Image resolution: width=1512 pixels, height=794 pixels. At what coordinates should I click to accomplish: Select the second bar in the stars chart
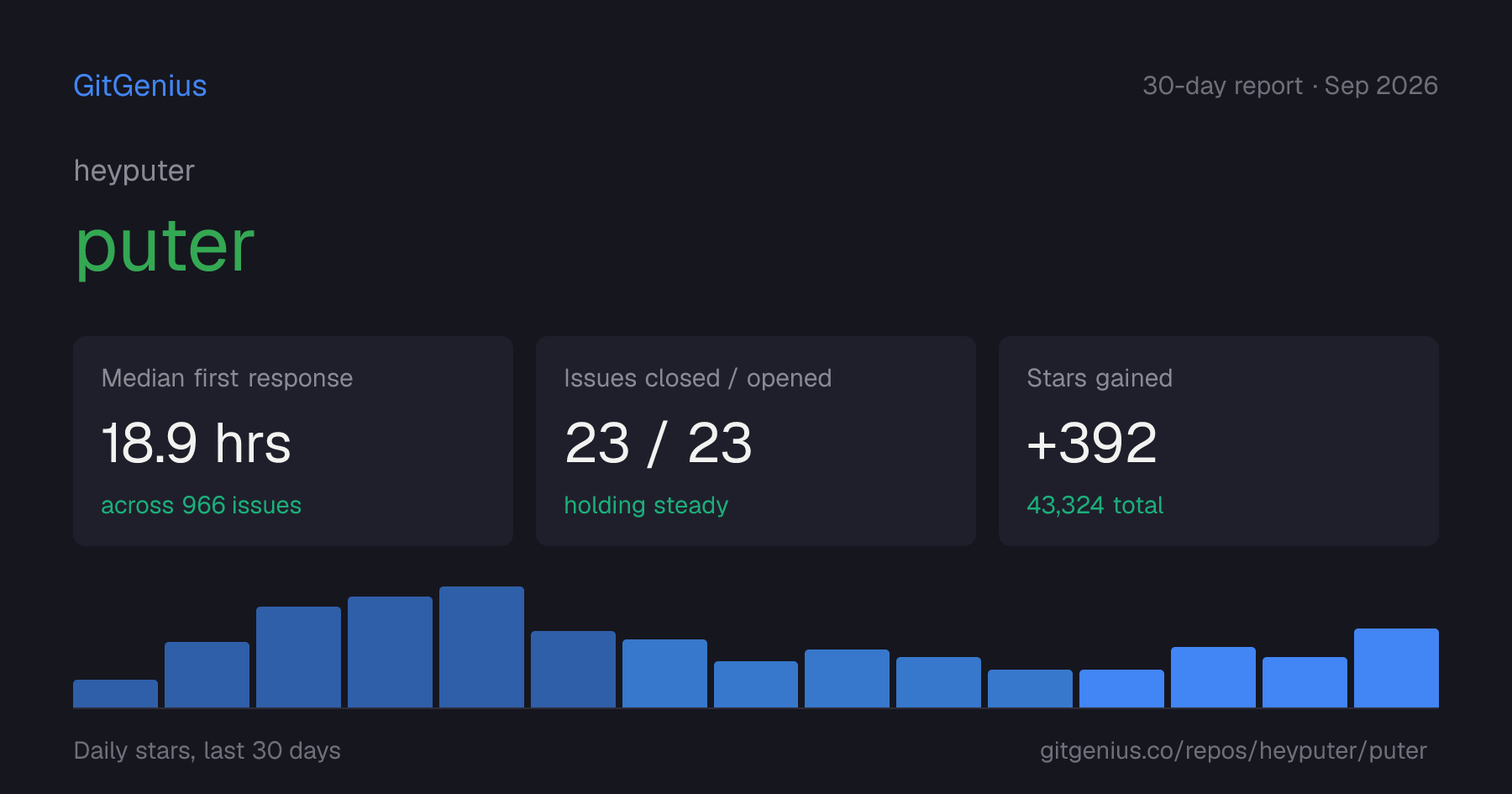pos(207,675)
